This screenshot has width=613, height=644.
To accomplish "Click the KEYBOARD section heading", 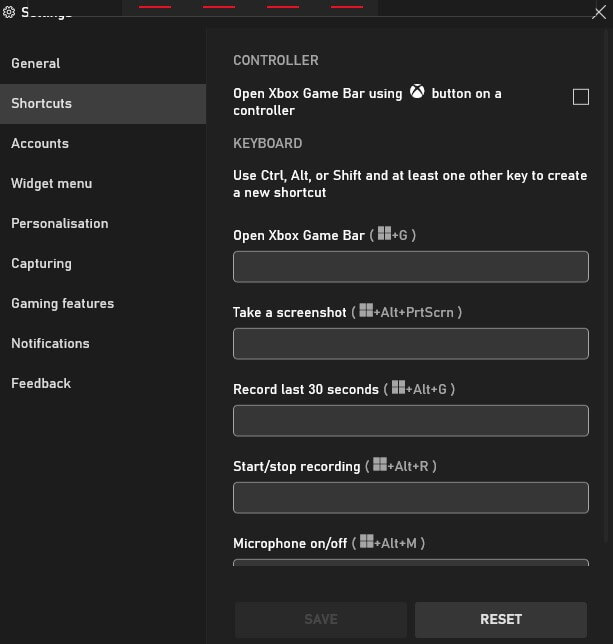I will [267, 143].
